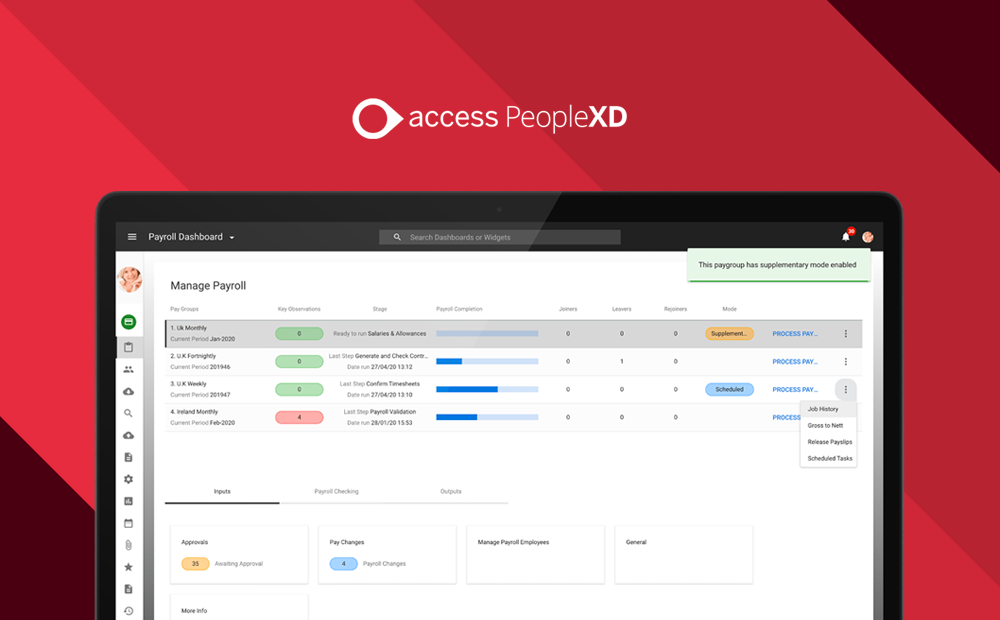Expand the Payroll Dashboard dropdown arrow
The image size is (1000, 620).
(232, 237)
